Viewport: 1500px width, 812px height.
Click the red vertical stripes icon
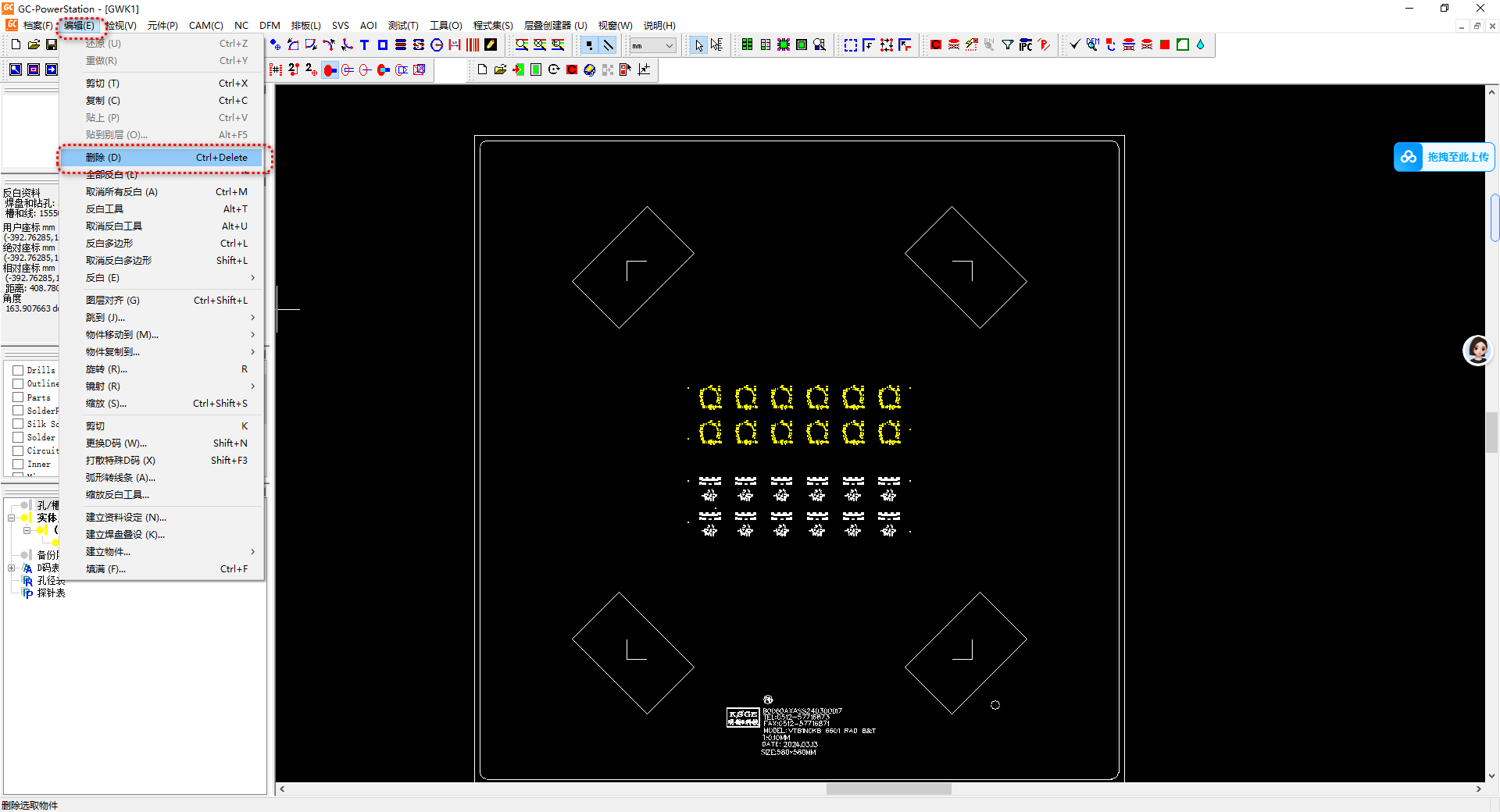[x=473, y=45]
